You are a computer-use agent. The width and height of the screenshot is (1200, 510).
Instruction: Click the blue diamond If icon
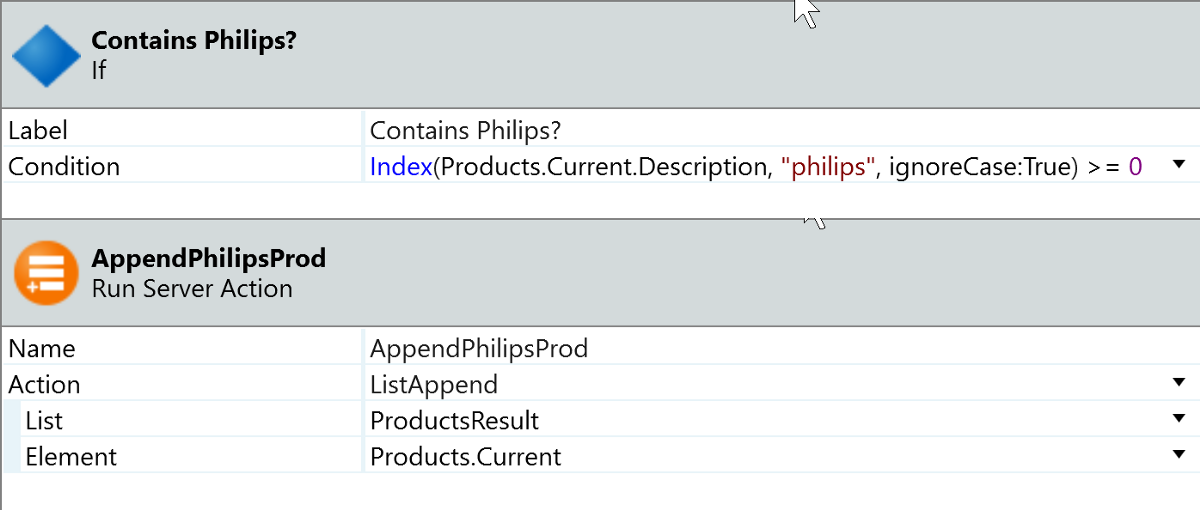click(x=46, y=56)
